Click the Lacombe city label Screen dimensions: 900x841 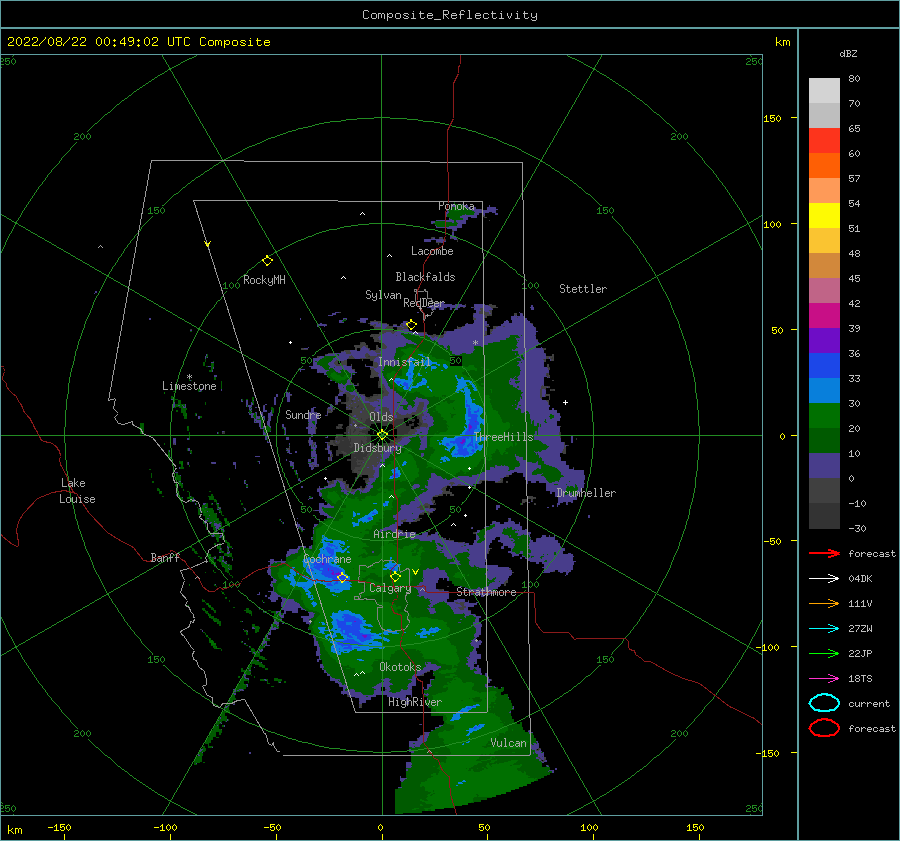point(432,251)
